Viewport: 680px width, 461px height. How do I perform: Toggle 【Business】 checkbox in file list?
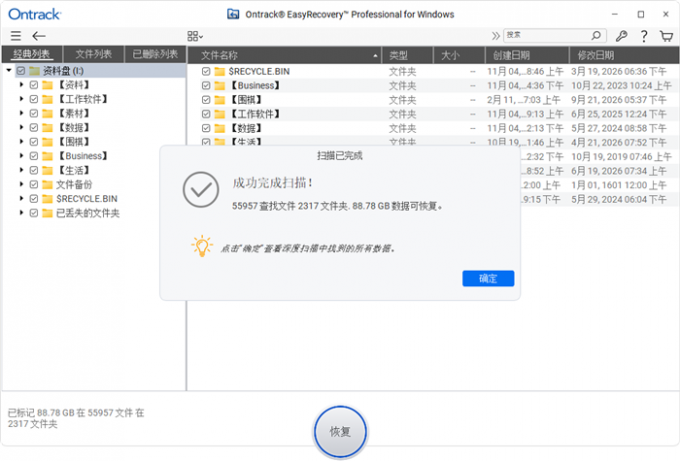point(206,86)
